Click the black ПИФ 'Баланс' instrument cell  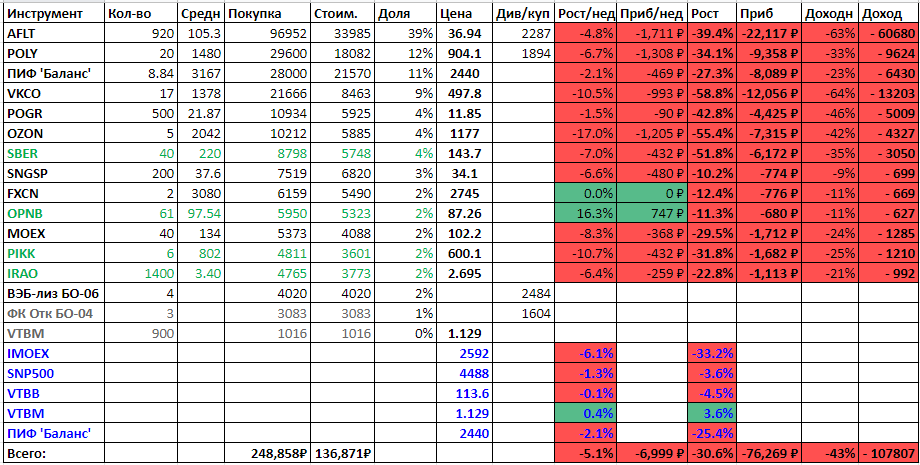[53, 74]
